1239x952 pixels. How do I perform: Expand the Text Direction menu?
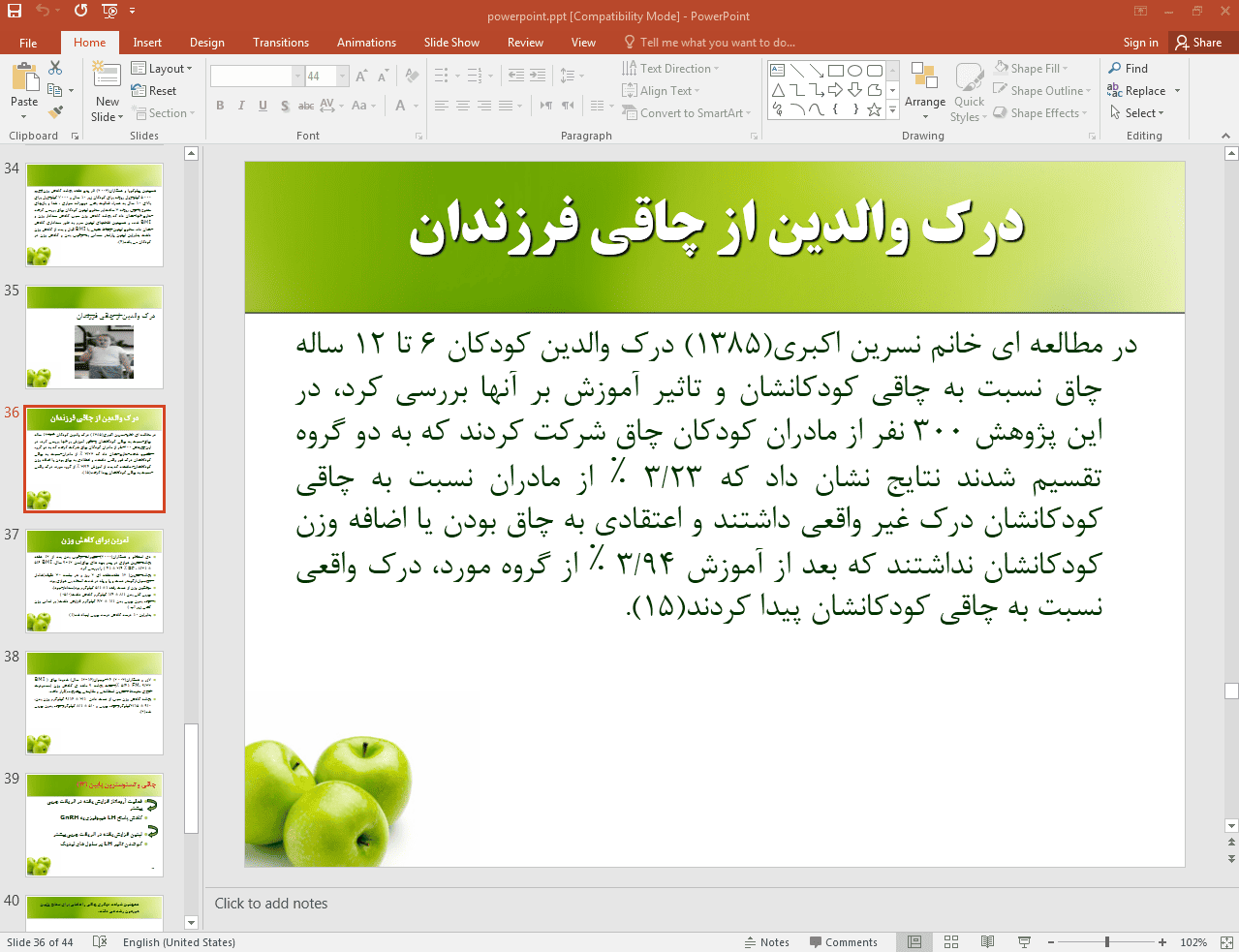coord(670,69)
